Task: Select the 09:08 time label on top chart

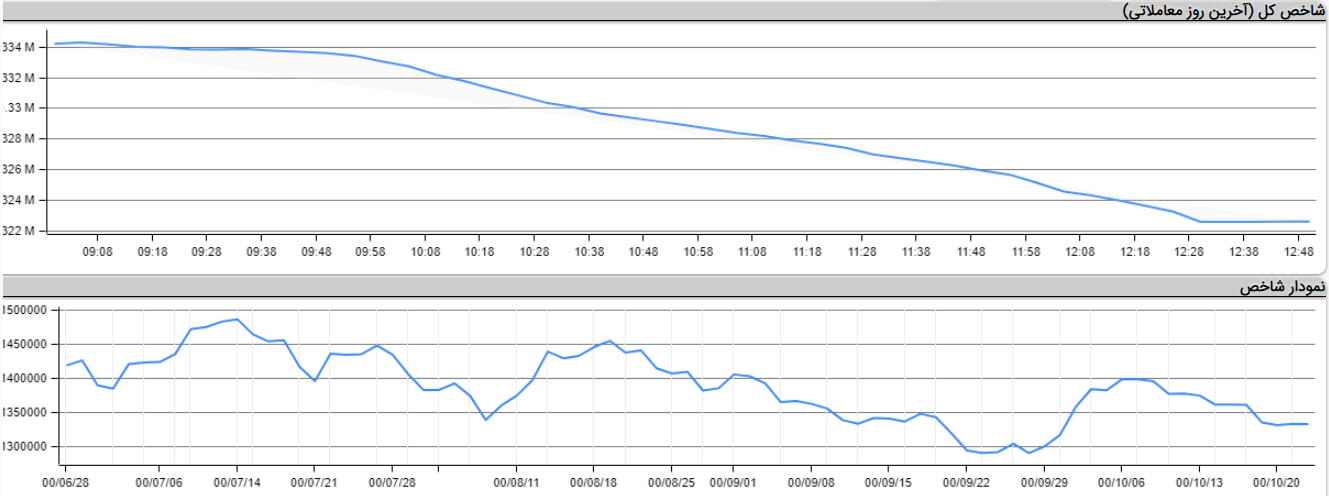Action: [97, 252]
